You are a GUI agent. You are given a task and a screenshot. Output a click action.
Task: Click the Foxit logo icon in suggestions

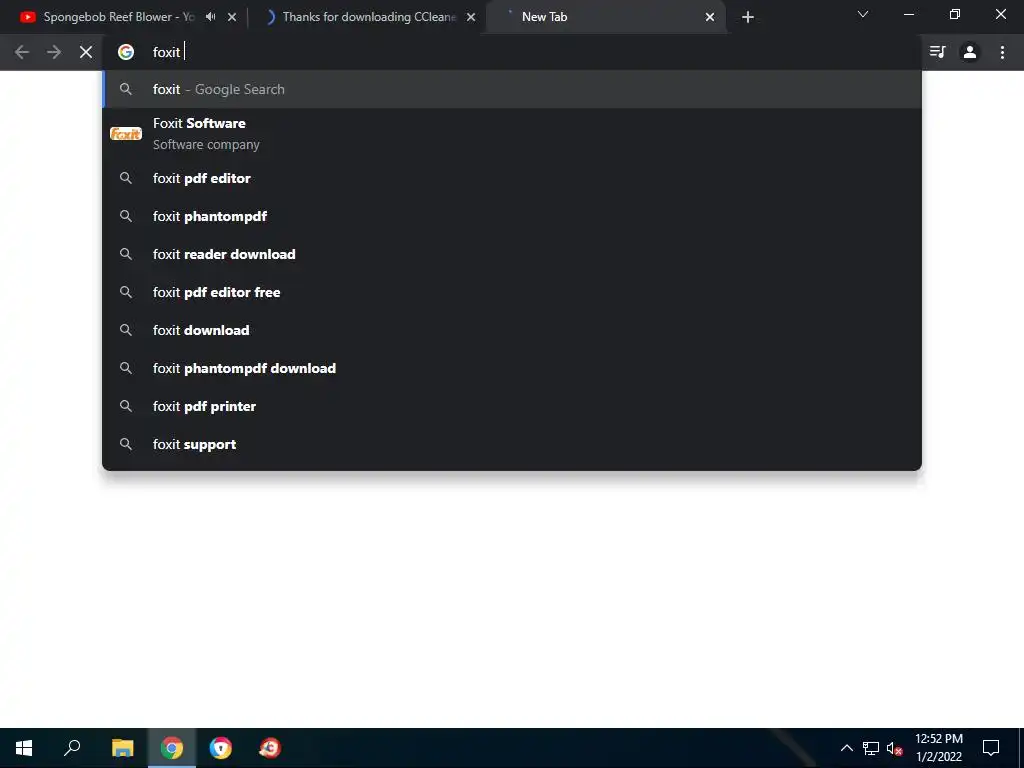click(125, 134)
